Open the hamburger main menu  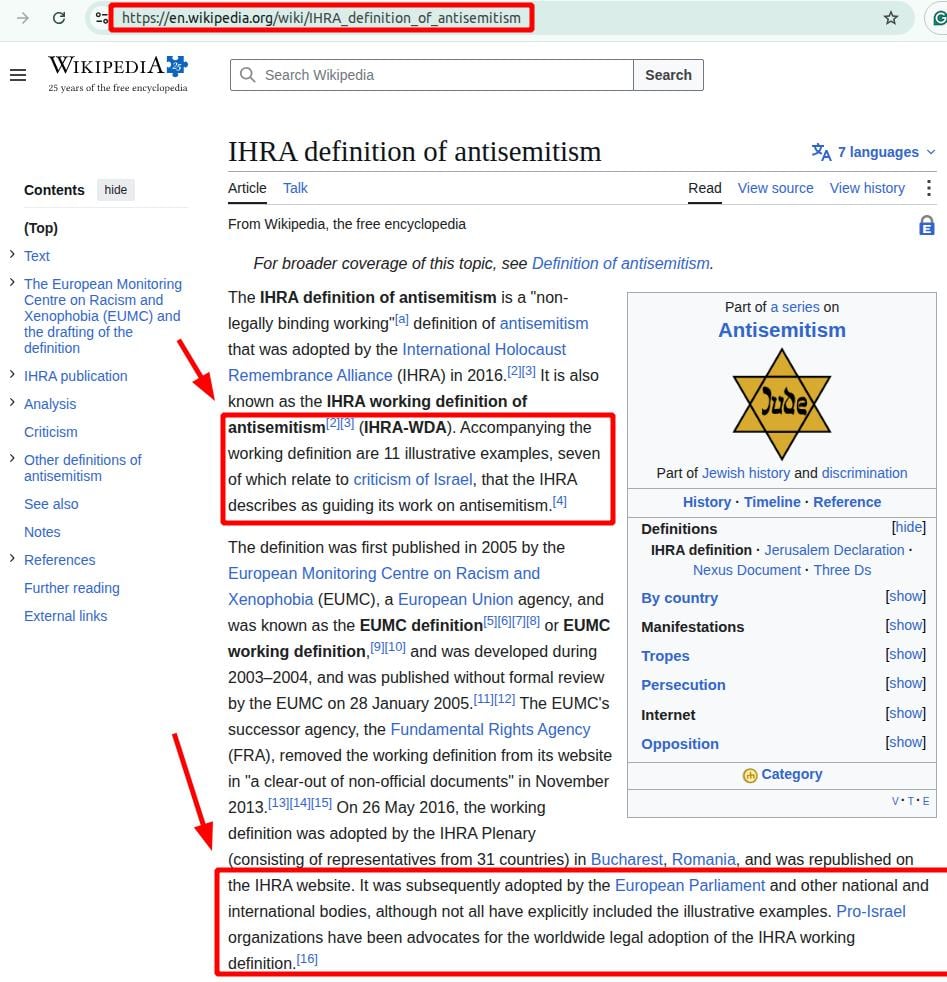(18, 75)
